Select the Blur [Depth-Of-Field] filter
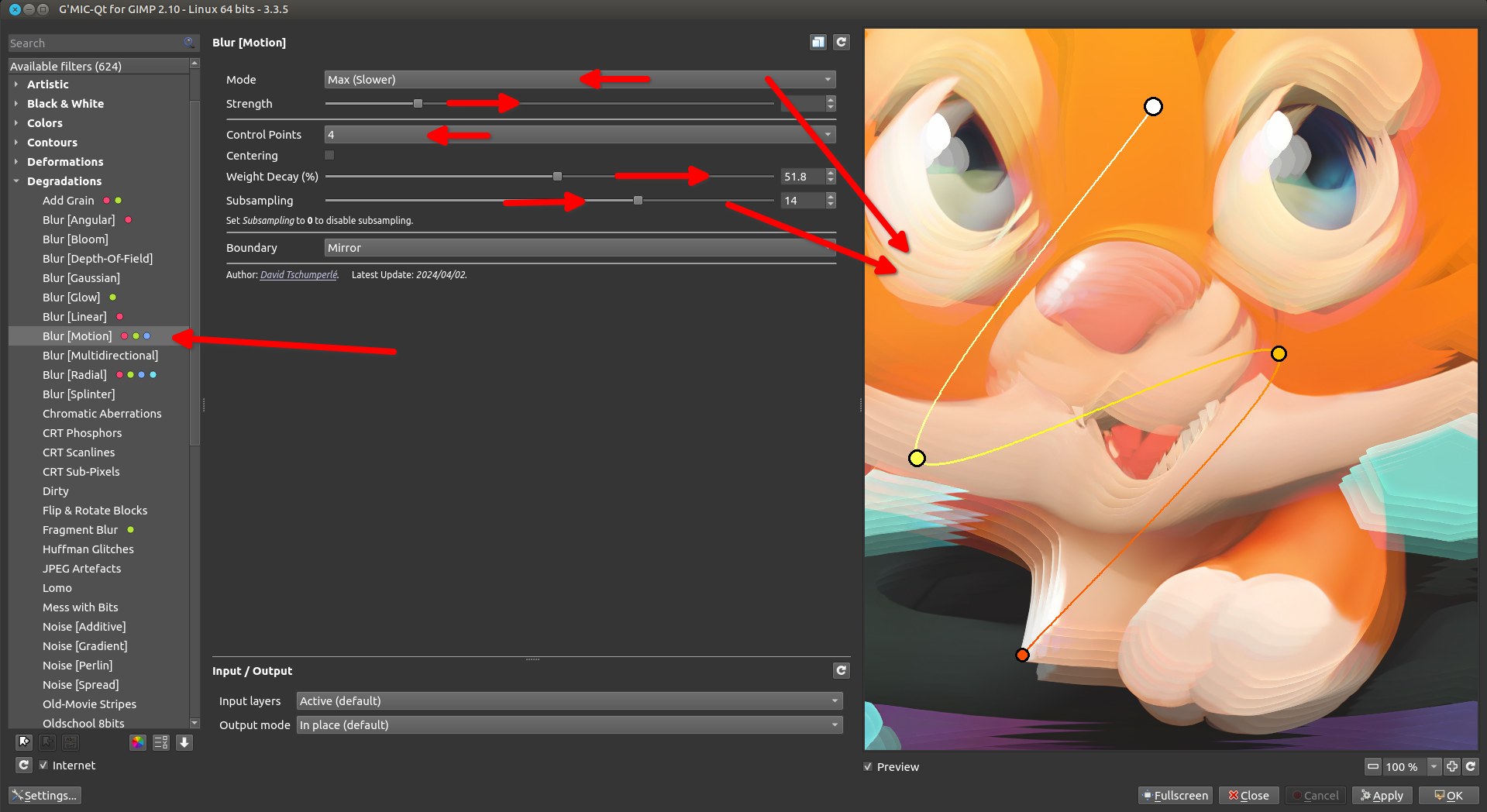This screenshot has width=1487, height=812. (98, 258)
